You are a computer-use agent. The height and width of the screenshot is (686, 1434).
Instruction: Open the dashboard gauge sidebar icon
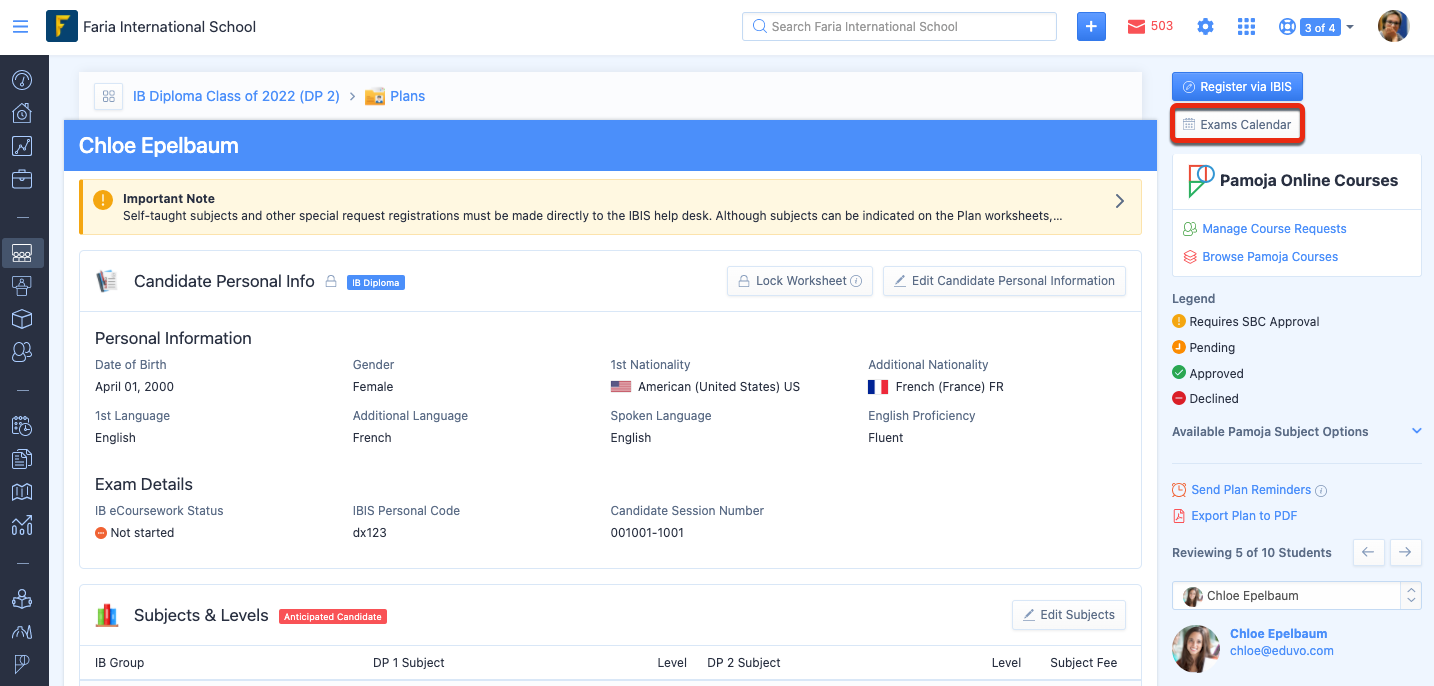(x=22, y=80)
